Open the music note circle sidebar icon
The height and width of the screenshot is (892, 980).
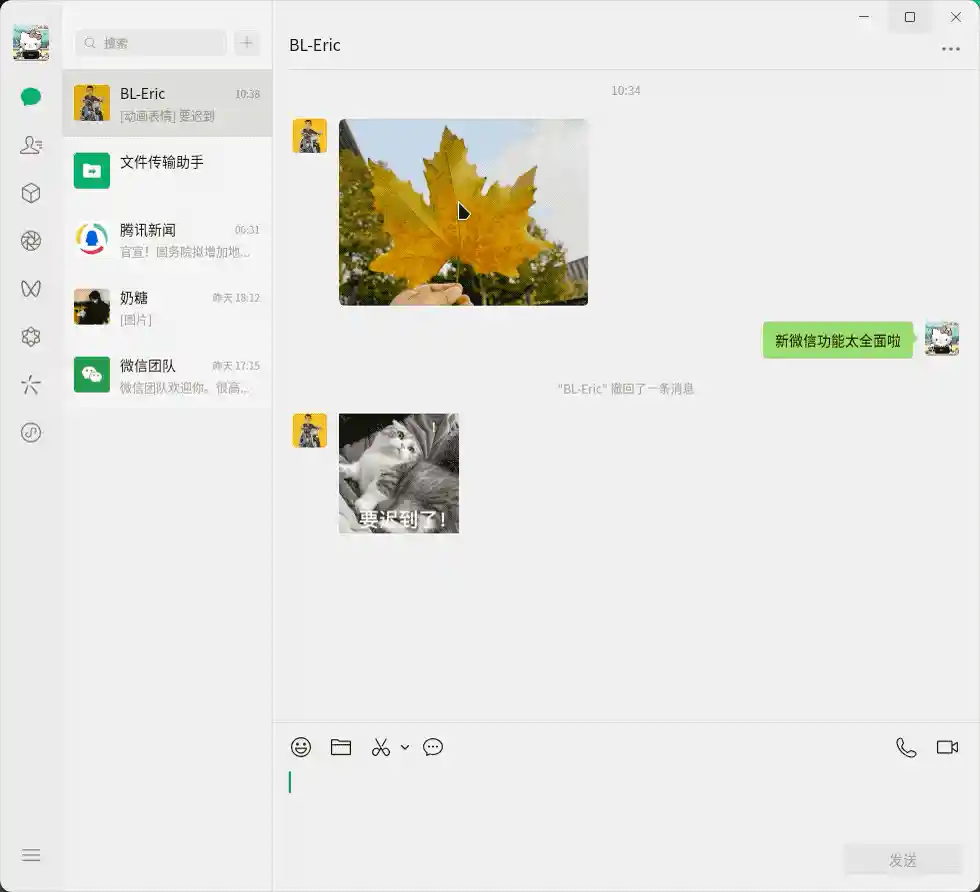tap(31, 433)
